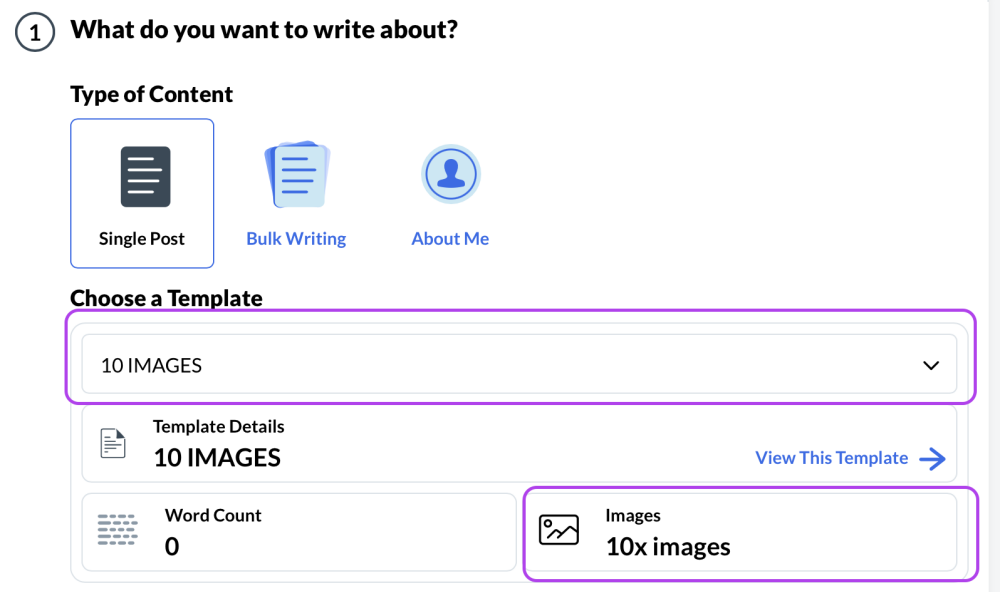The height and width of the screenshot is (592, 1000).
Task: Click the Choose a Template heading
Action: [166, 298]
